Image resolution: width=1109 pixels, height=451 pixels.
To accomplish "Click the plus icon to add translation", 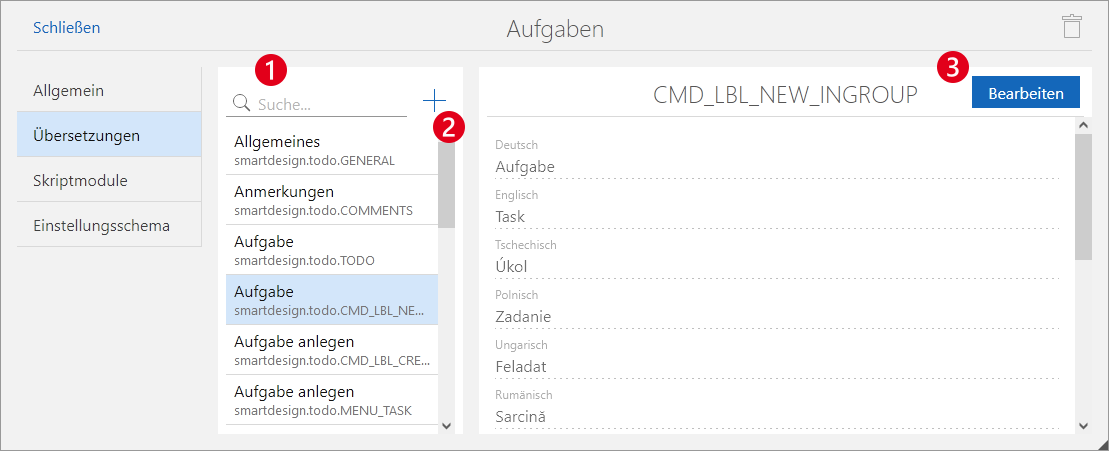I will point(434,100).
